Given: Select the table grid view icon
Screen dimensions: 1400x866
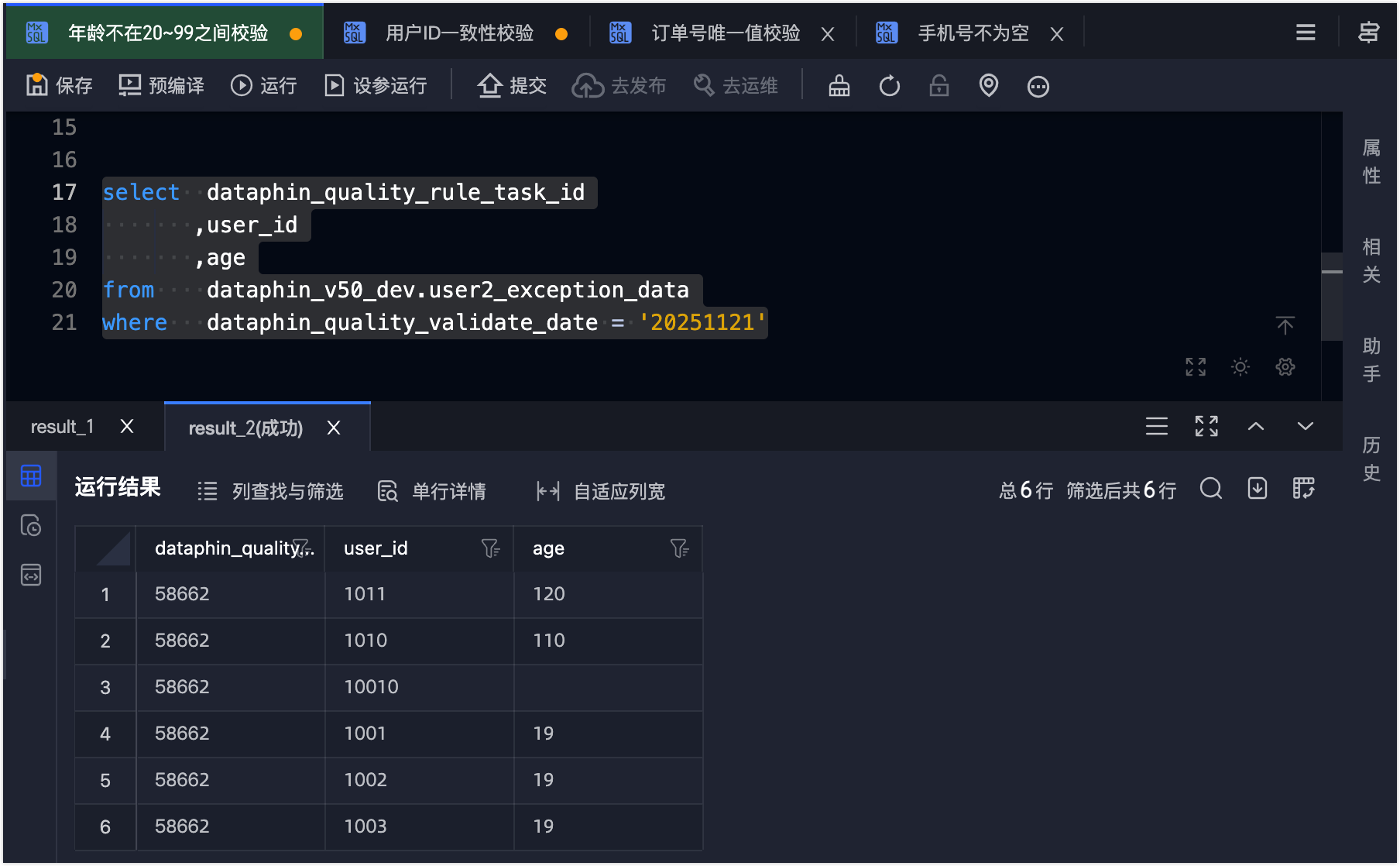Looking at the screenshot, I should tap(31, 476).
